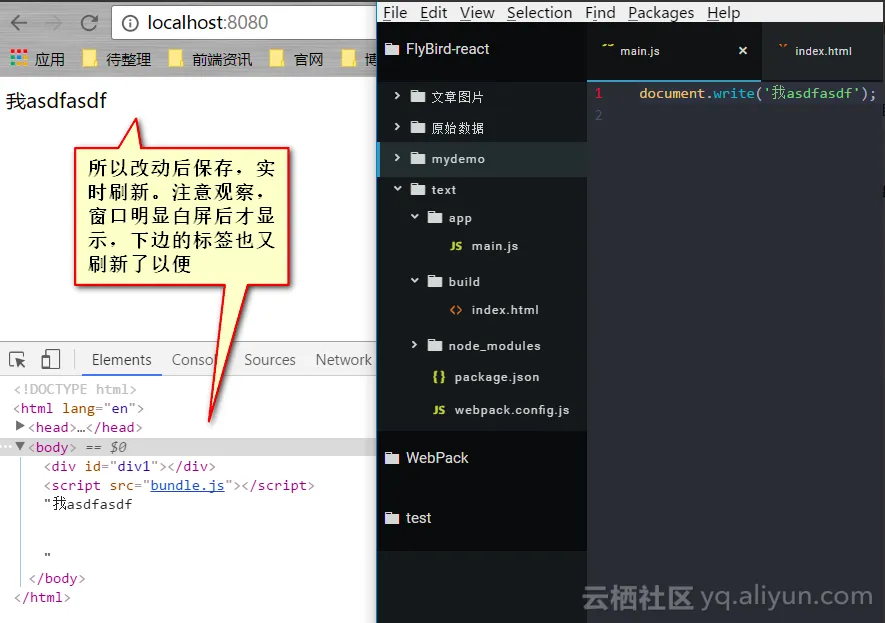Click the site info icon in address bar
Viewport: 885px width, 623px height.
[130, 23]
